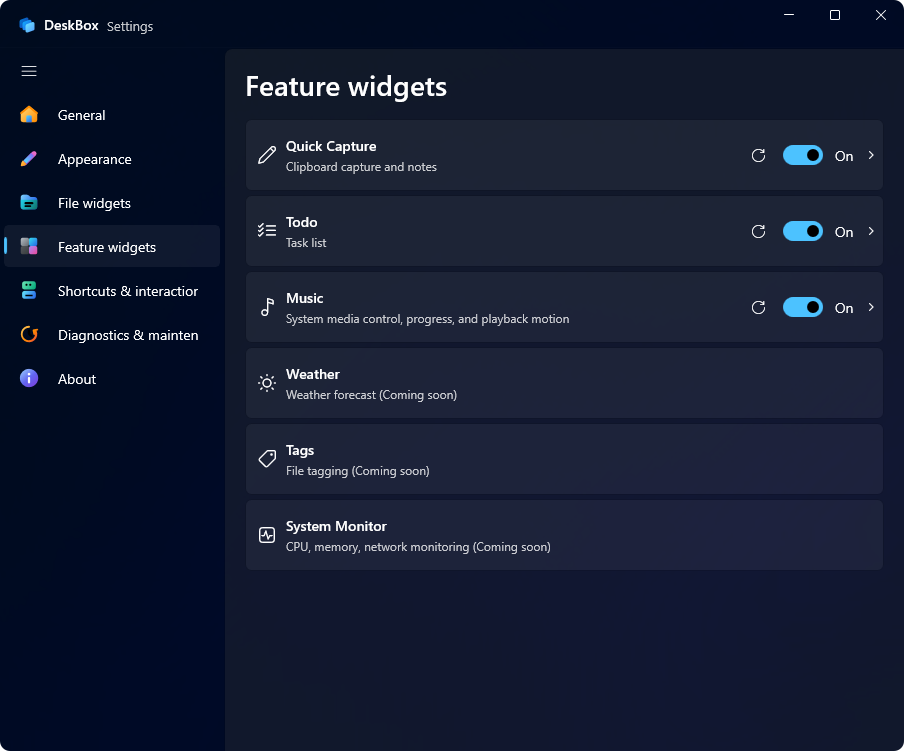Click 'CPU, memory, network monitoring' text
This screenshot has width=904, height=751.
coord(418,547)
